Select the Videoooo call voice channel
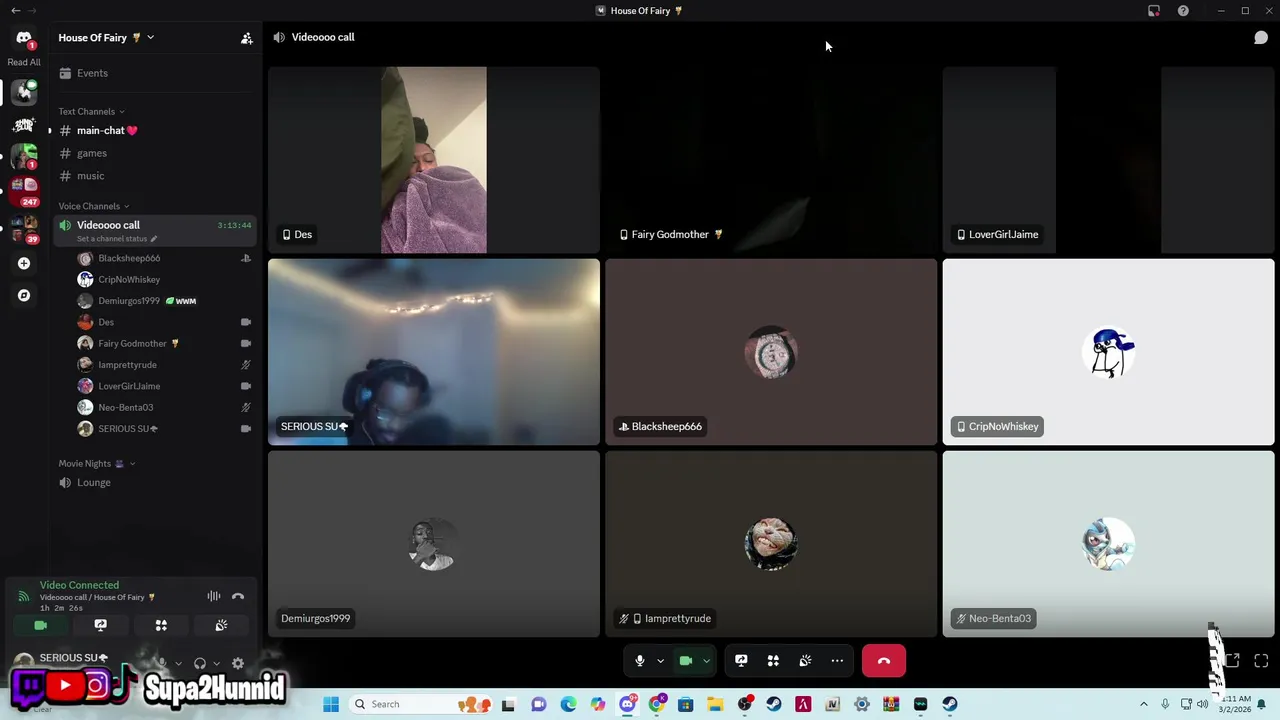Screen dimensions: 1280x720 point(155,230)
